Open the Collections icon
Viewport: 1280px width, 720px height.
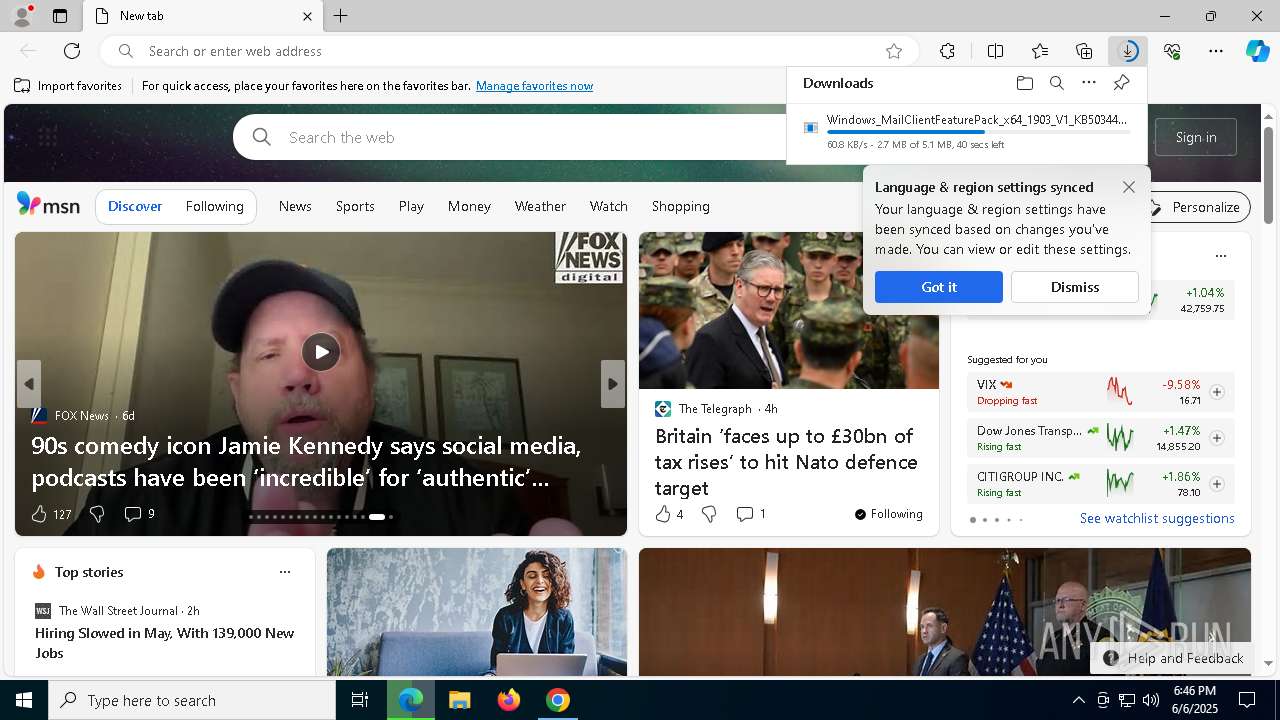(x=1084, y=51)
